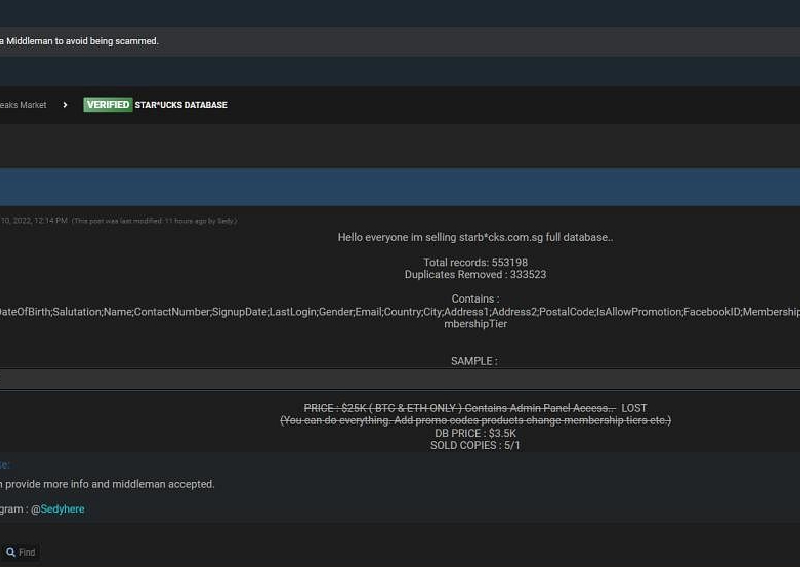Click the struck-through PRICE $25K line
The width and height of the screenshot is (800, 567).
(x=460, y=408)
